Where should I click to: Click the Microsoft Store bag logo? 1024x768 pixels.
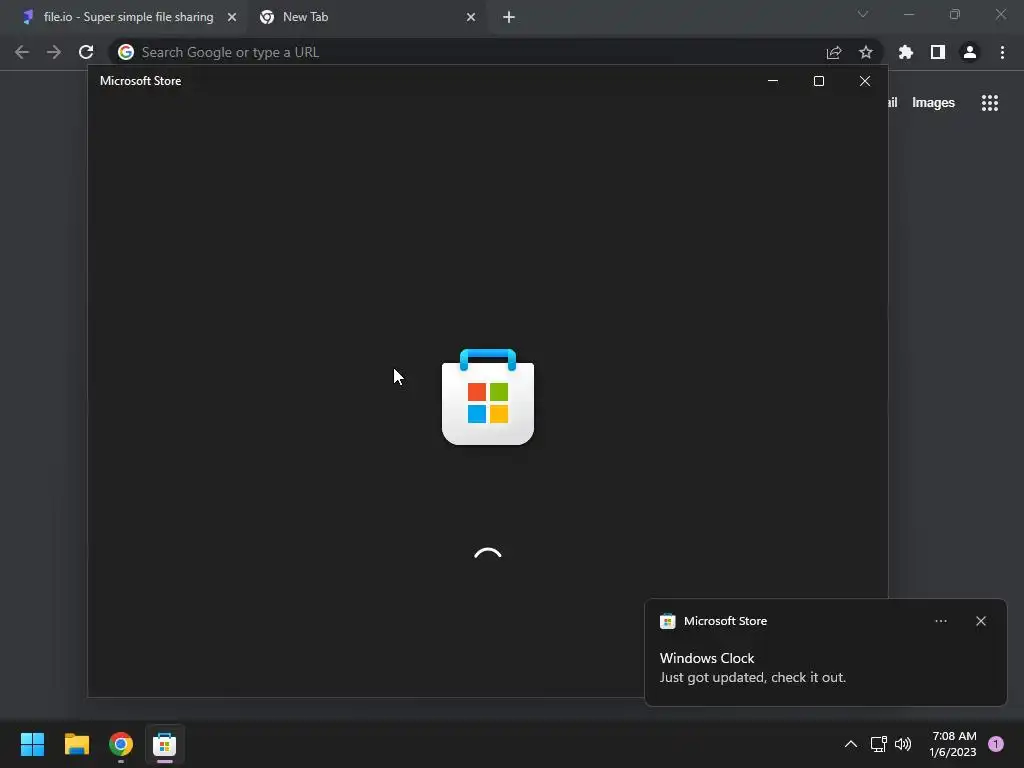[x=488, y=397]
